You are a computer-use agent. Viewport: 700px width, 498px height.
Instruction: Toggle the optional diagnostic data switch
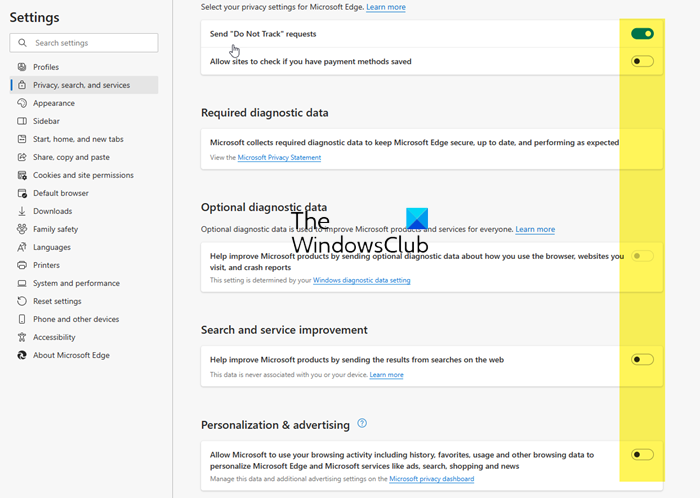tap(642, 256)
